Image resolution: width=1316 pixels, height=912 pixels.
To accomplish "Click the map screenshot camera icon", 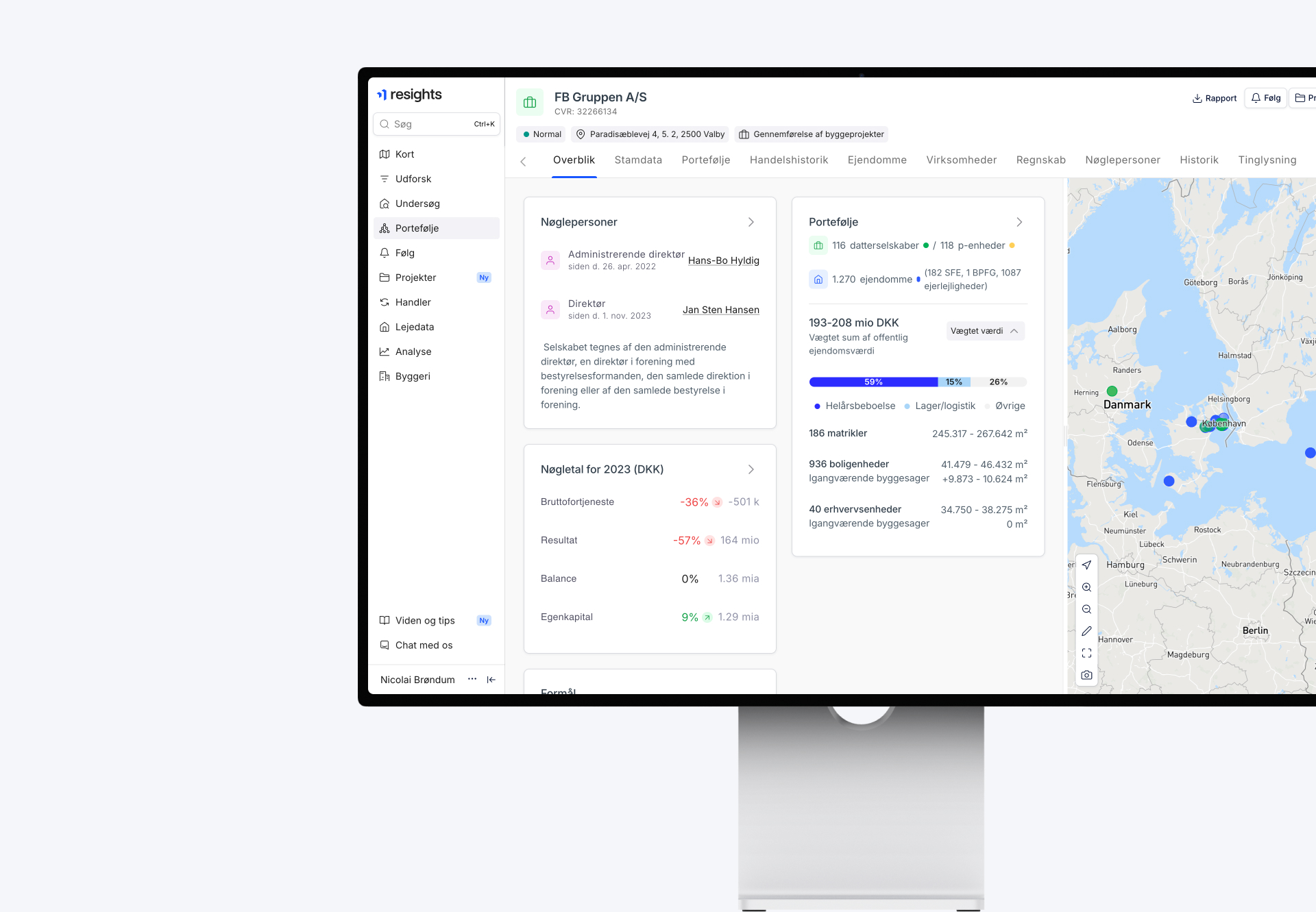I will 1086,675.
